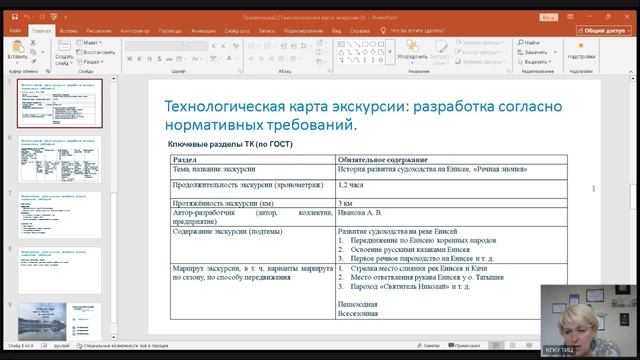Expand the shapes gallery more arrow
The width and height of the screenshot is (640, 360).
(390, 52)
